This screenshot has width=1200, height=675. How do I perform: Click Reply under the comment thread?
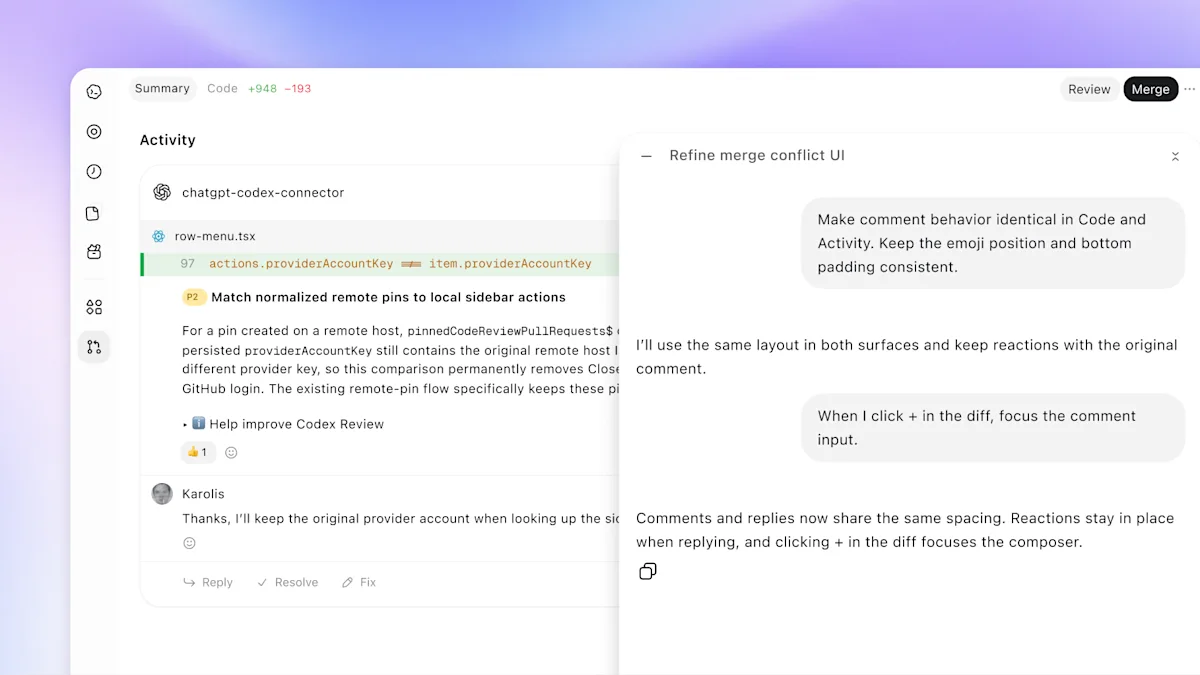tap(208, 582)
